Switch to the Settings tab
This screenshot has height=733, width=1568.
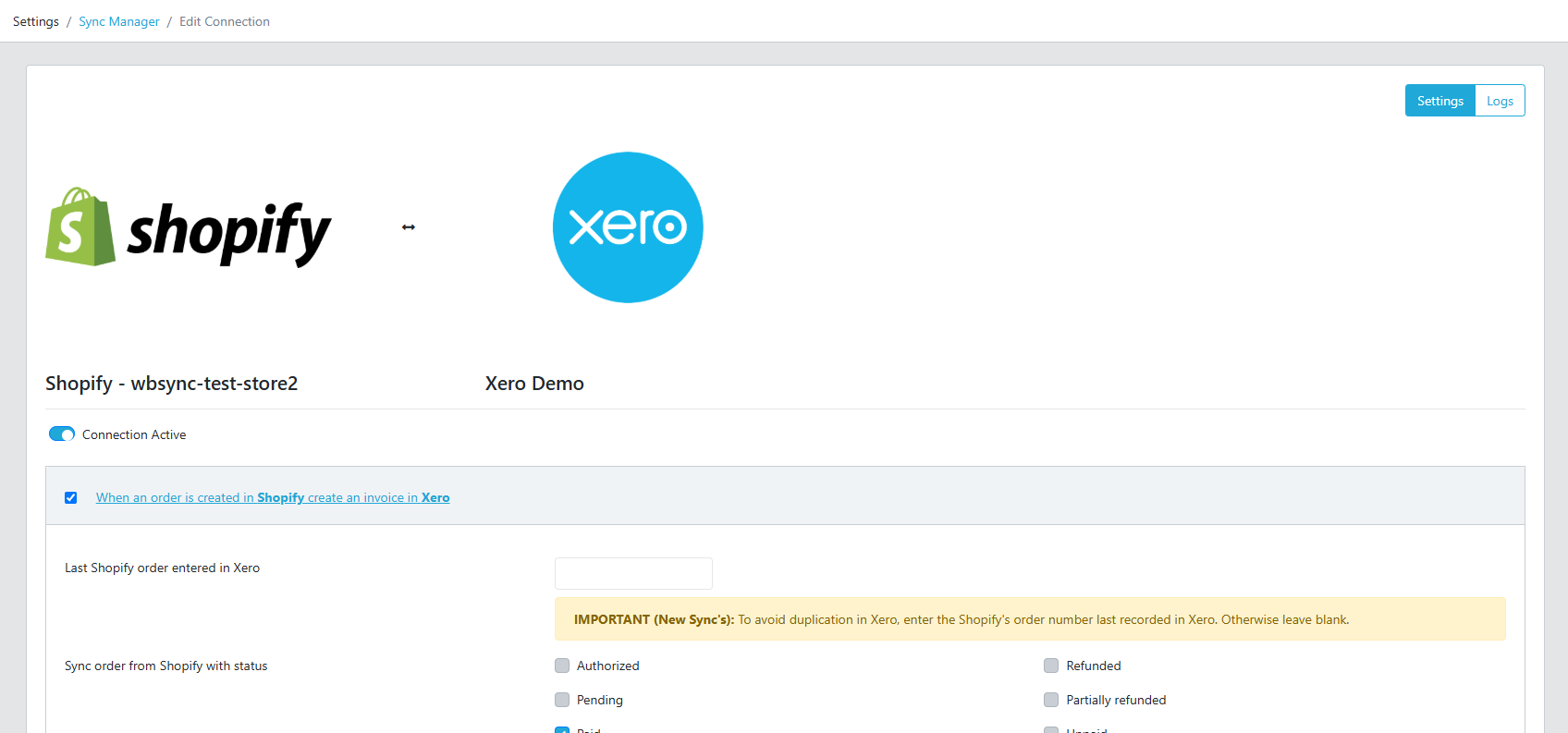click(1440, 101)
